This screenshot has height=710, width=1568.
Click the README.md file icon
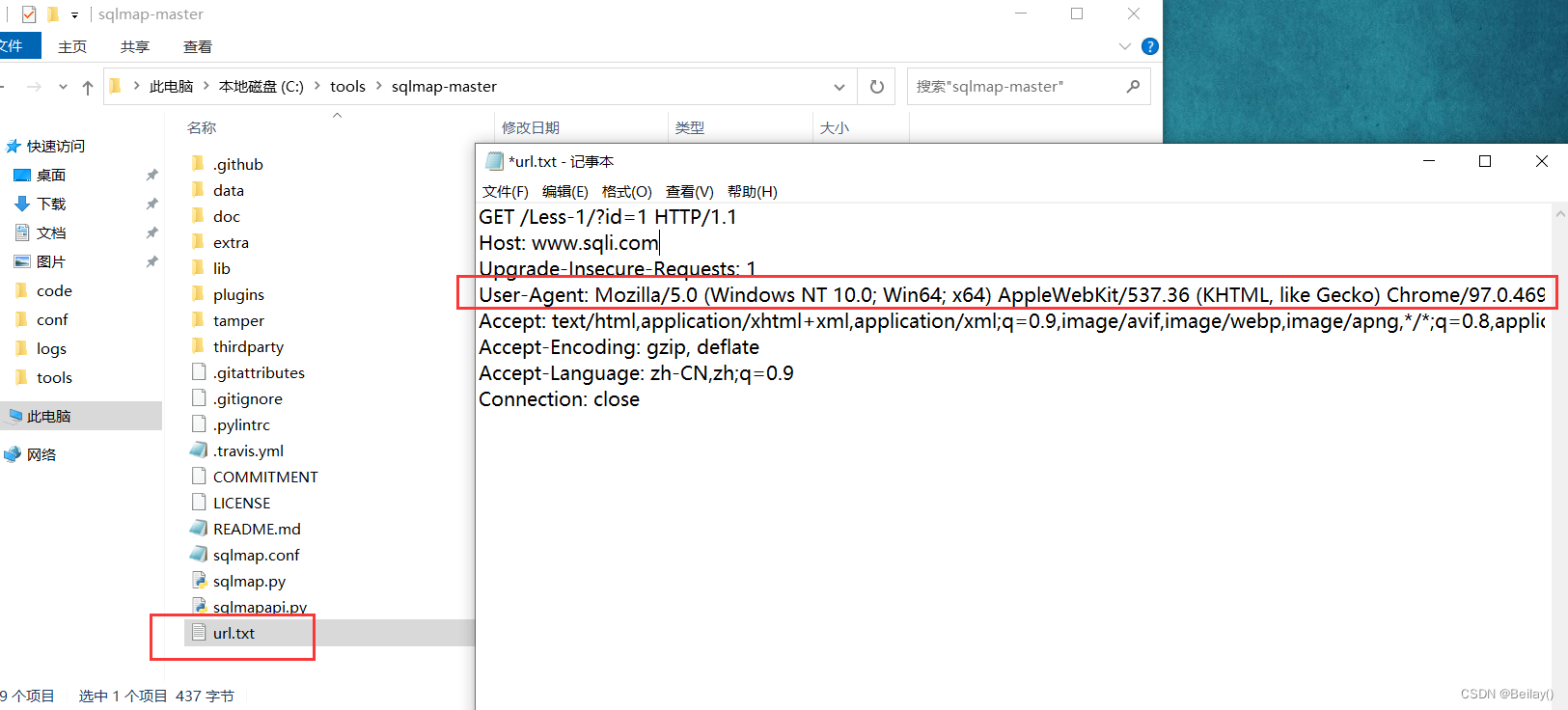tap(199, 528)
